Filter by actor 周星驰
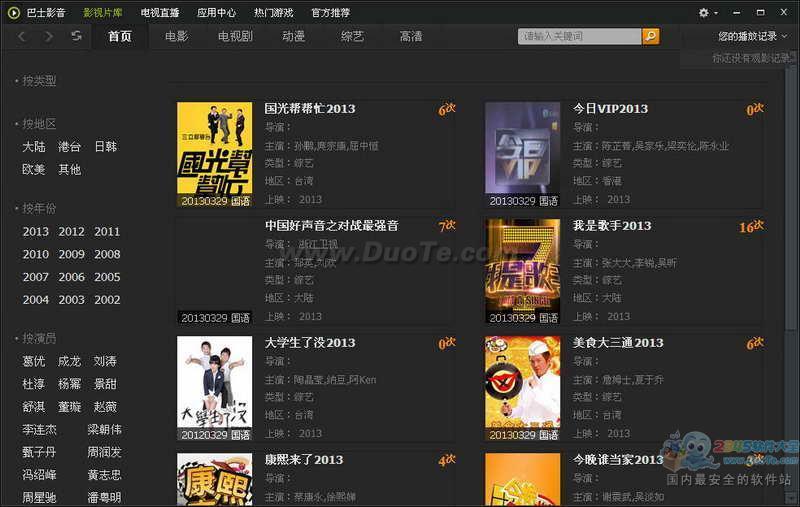 click(39, 497)
